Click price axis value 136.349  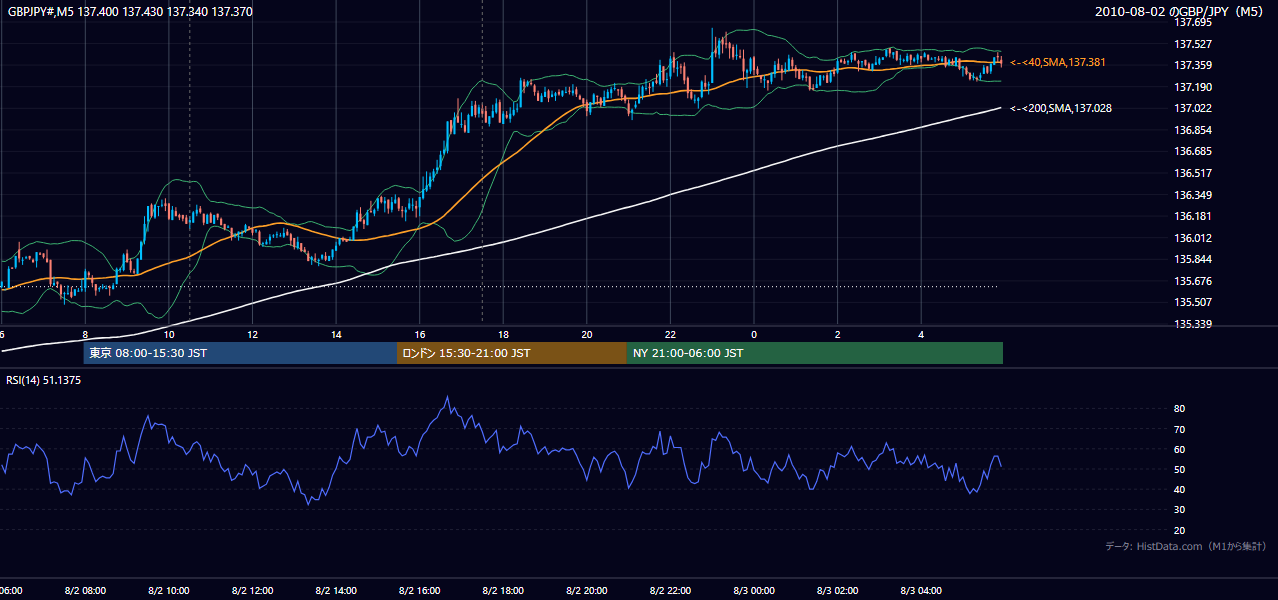pos(1193,195)
